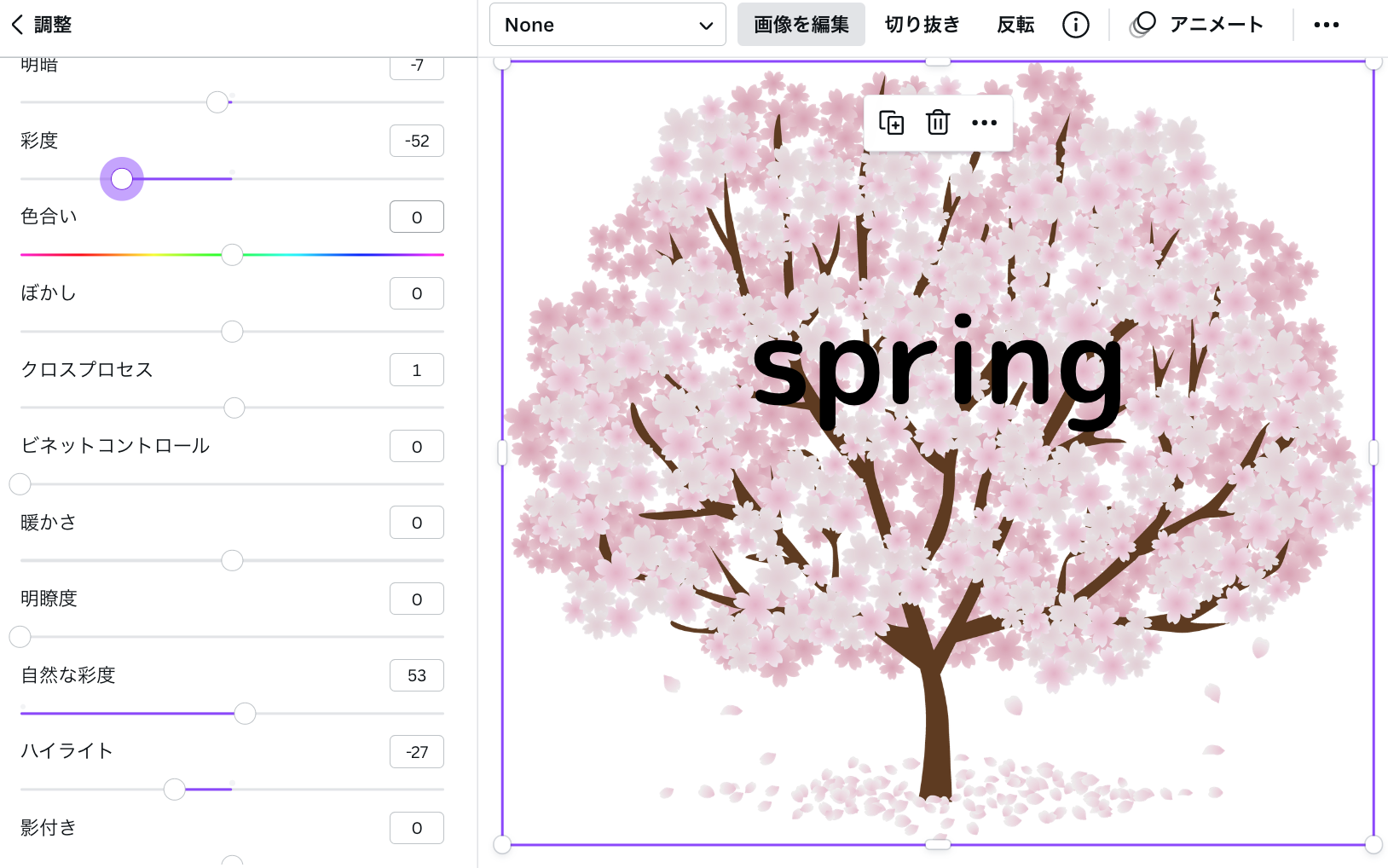
Task: Click the right-edge image resize handle
Action: (1374, 453)
